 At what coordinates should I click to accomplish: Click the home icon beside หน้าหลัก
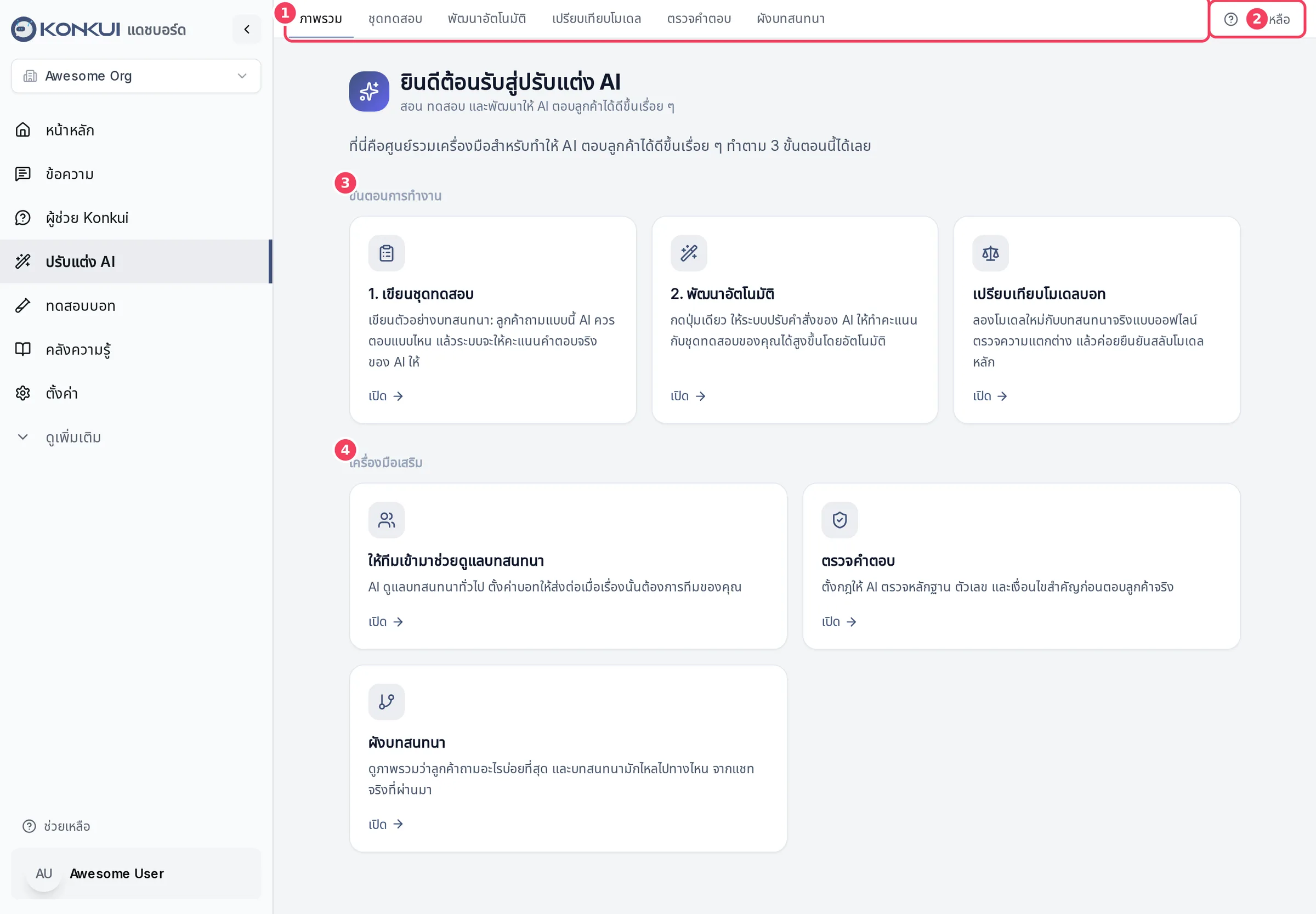(23, 130)
